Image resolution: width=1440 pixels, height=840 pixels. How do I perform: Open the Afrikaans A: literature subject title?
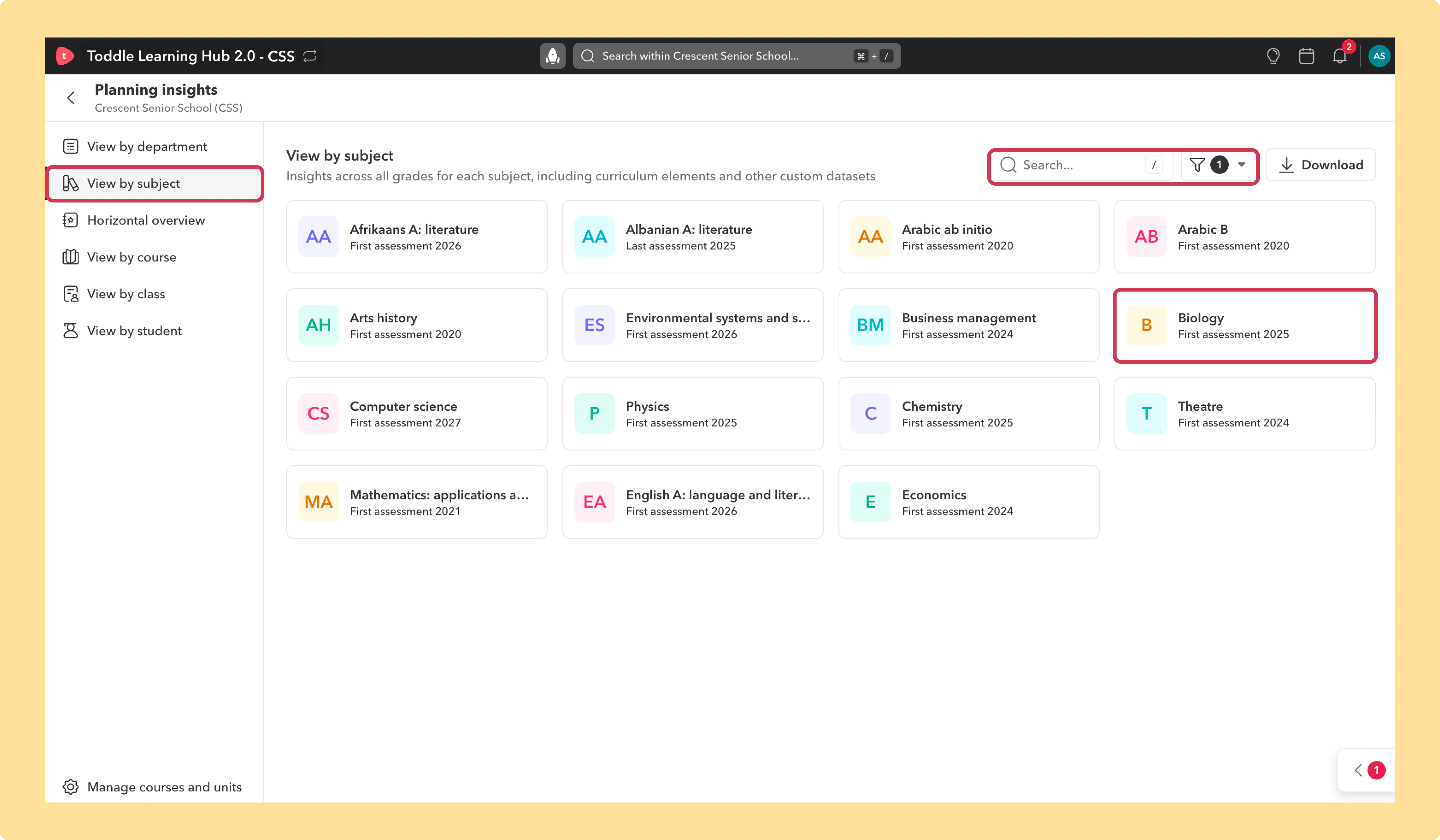click(414, 229)
